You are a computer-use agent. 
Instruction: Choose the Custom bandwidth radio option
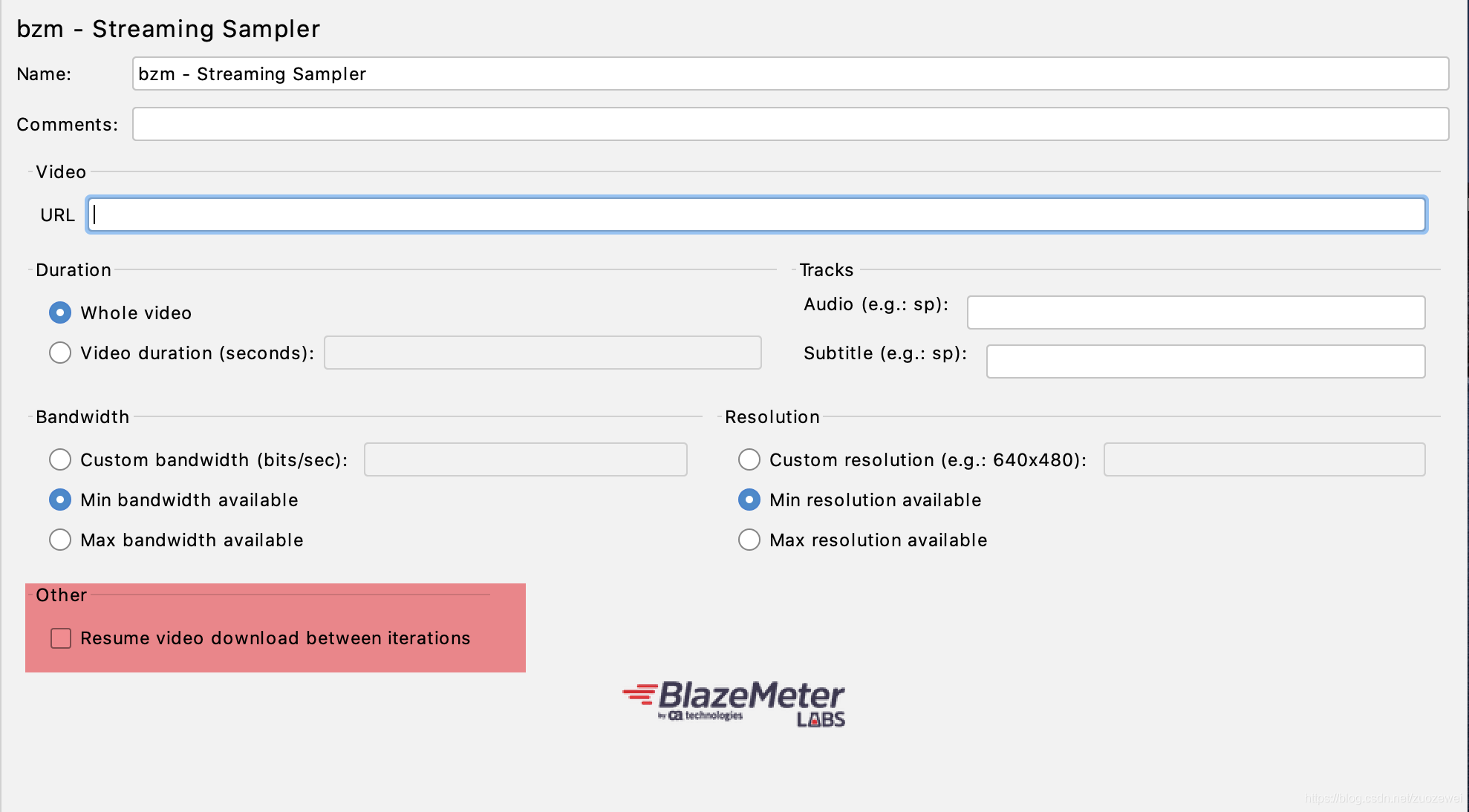pyautogui.click(x=60, y=459)
